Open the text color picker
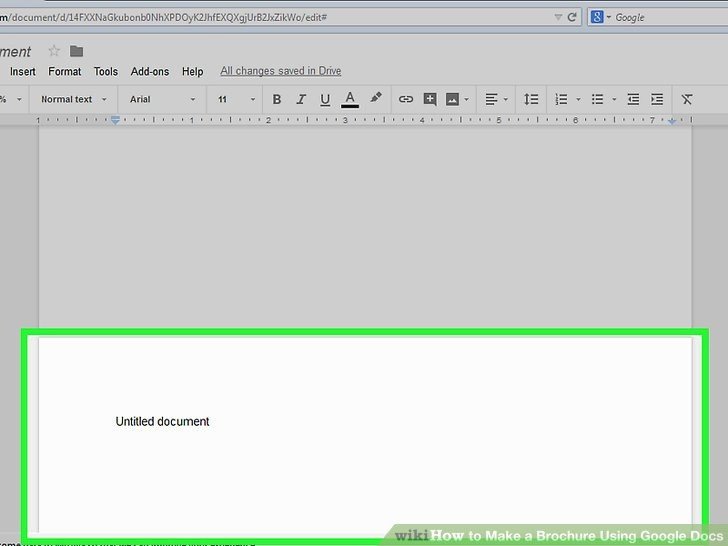This screenshot has width=728, height=546. (x=350, y=100)
